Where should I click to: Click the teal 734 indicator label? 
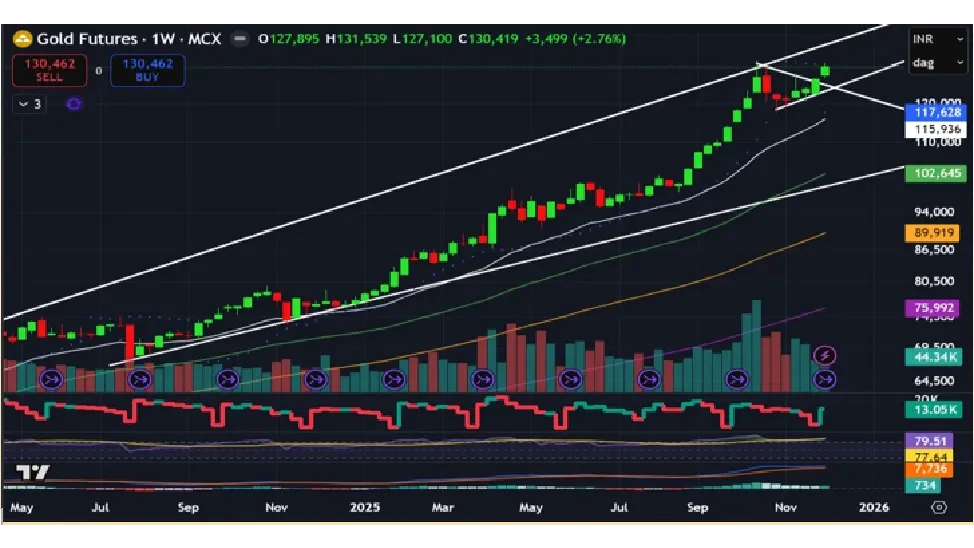[924, 485]
